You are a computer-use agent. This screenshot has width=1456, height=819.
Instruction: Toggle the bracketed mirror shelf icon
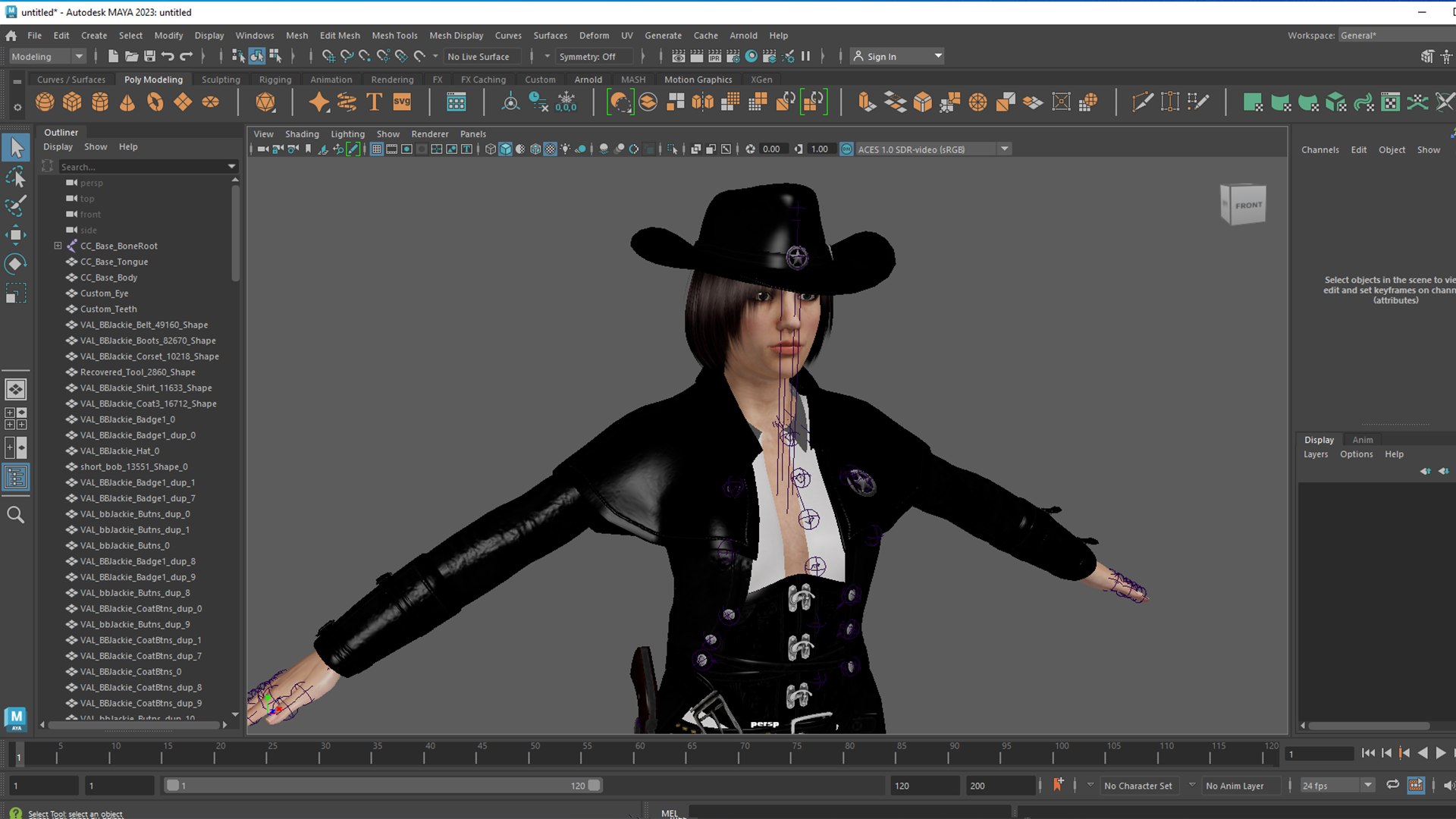pos(813,102)
